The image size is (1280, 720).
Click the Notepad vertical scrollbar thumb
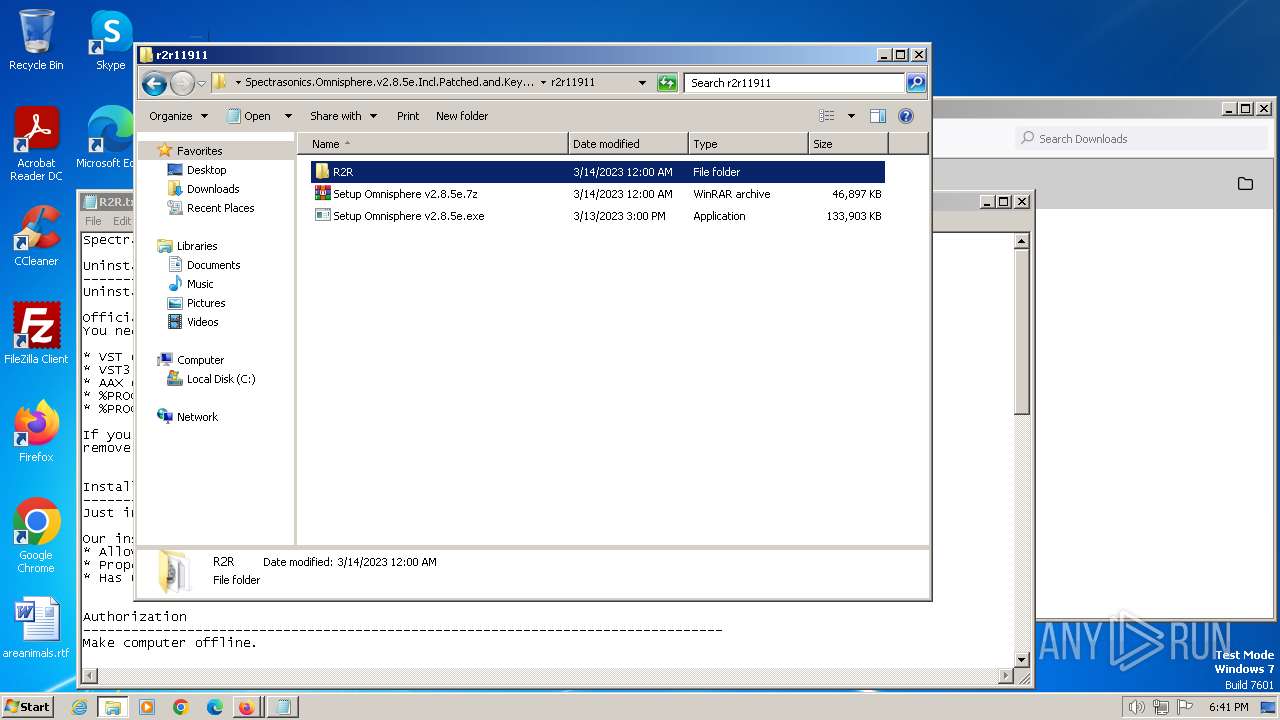(1021, 331)
